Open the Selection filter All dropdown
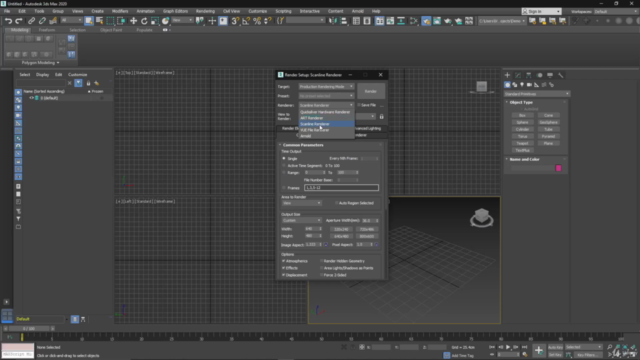 point(71,20)
